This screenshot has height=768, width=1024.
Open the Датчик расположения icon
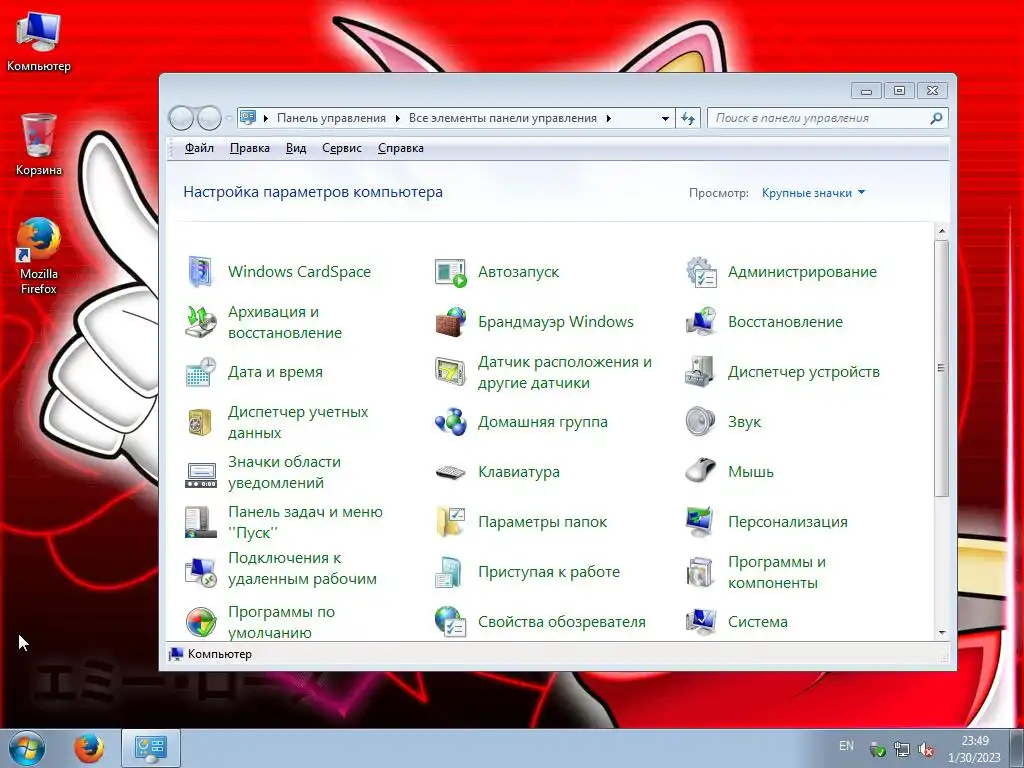pos(451,372)
